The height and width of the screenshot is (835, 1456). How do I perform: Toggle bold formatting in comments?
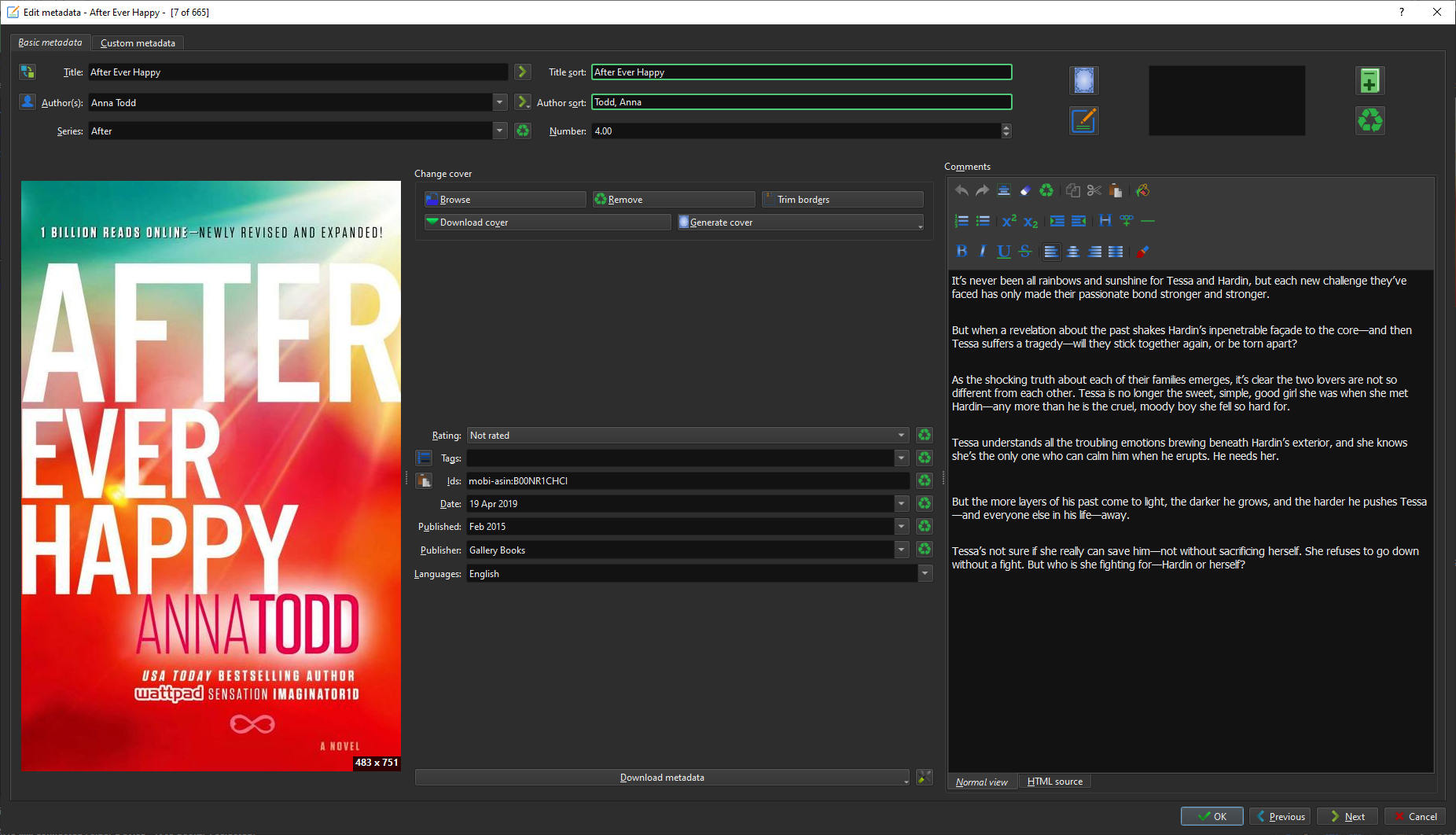point(961,252)
